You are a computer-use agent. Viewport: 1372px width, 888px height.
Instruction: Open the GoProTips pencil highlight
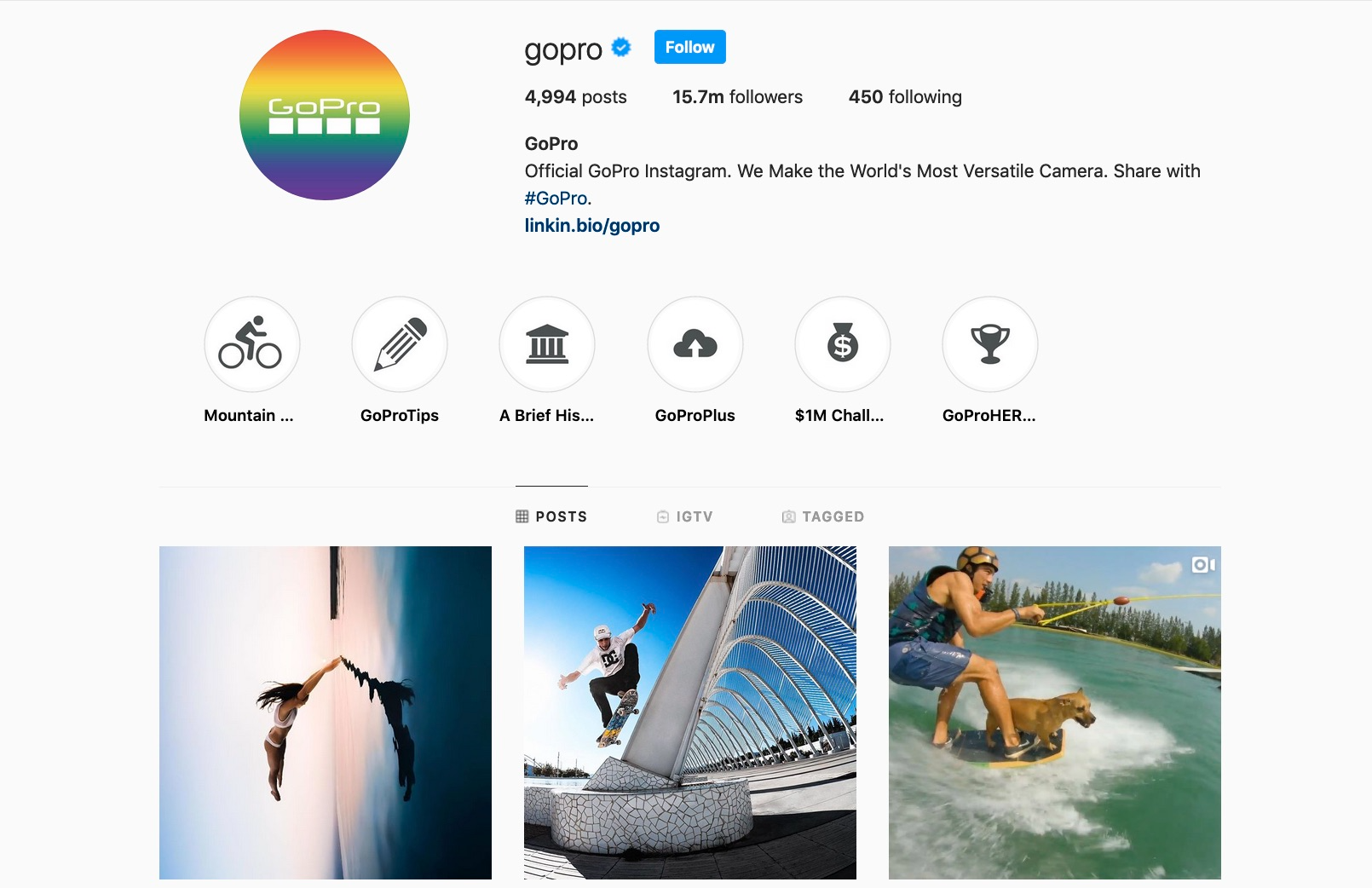400,344
